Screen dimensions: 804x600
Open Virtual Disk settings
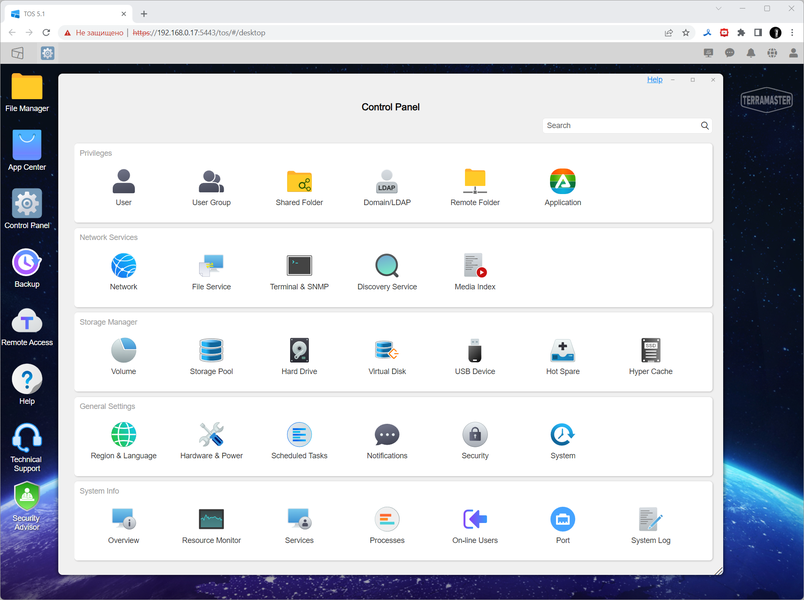pyautogui.click(x=387, y=356)
